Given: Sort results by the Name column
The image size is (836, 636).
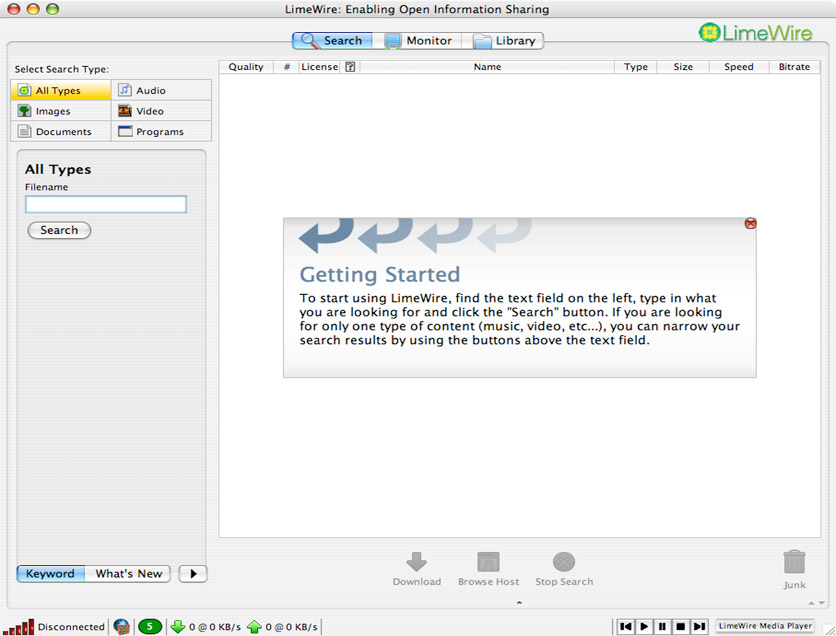Looking at the screenshot, I should pyautogui.click(x=487, y=67).
